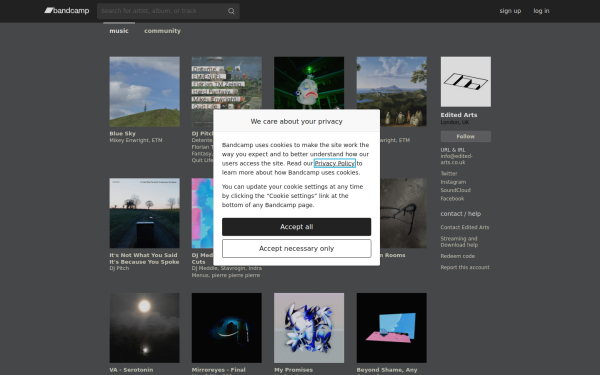Switch to the music tab
600x375 pixels.
pos(119,31)
